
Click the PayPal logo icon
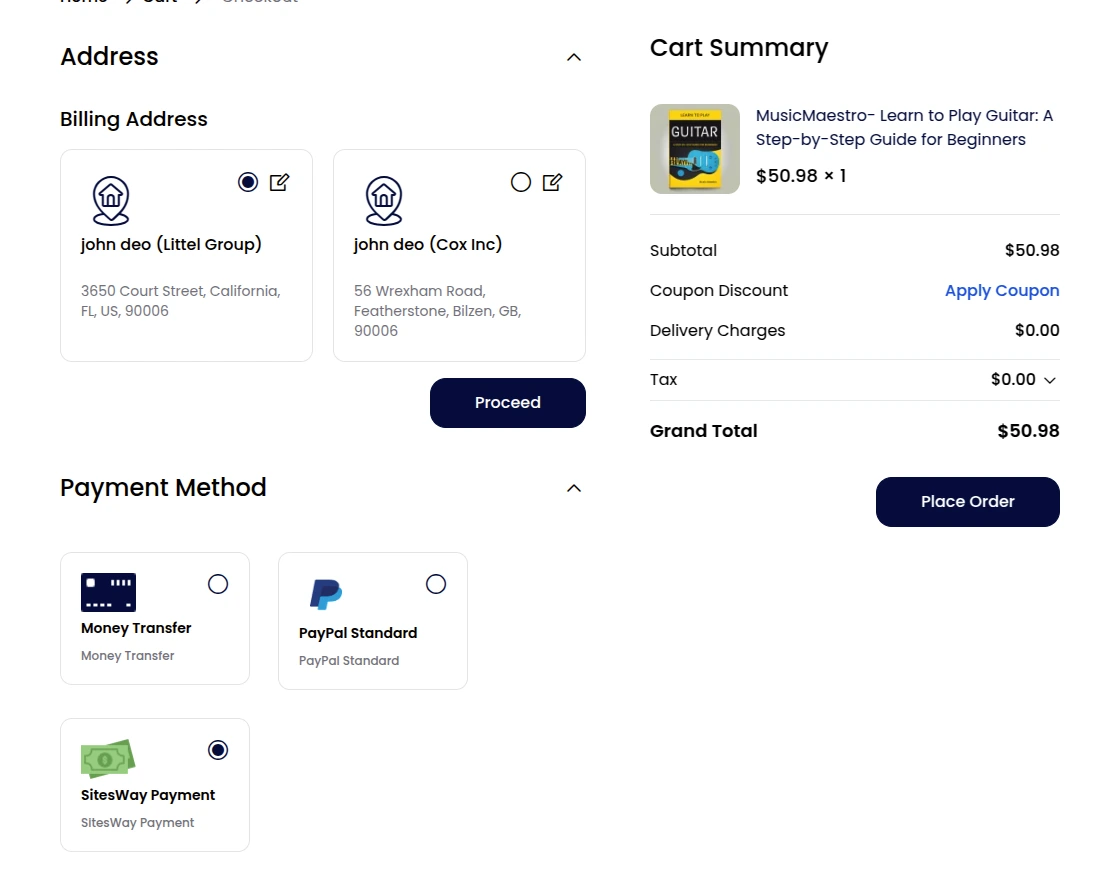(326, 594)
